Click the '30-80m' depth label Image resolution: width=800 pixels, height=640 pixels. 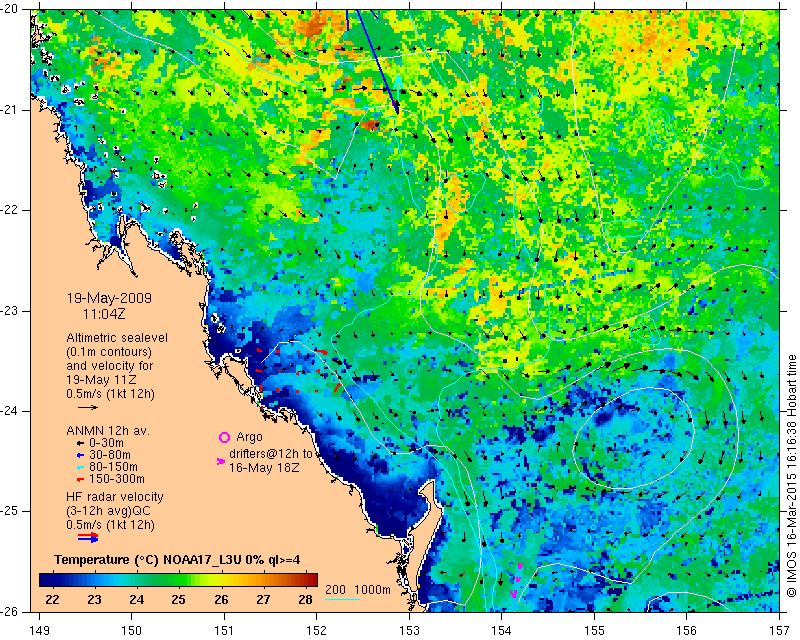110,455
